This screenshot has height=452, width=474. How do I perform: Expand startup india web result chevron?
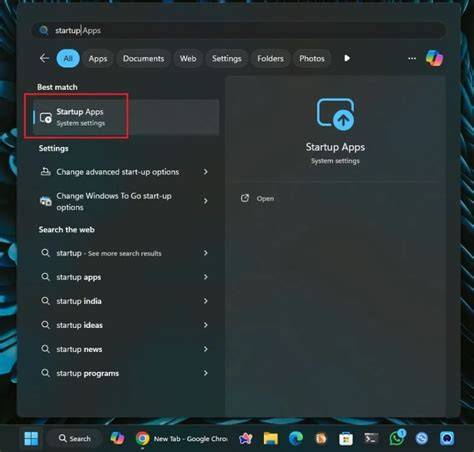(x=206, y=301)
